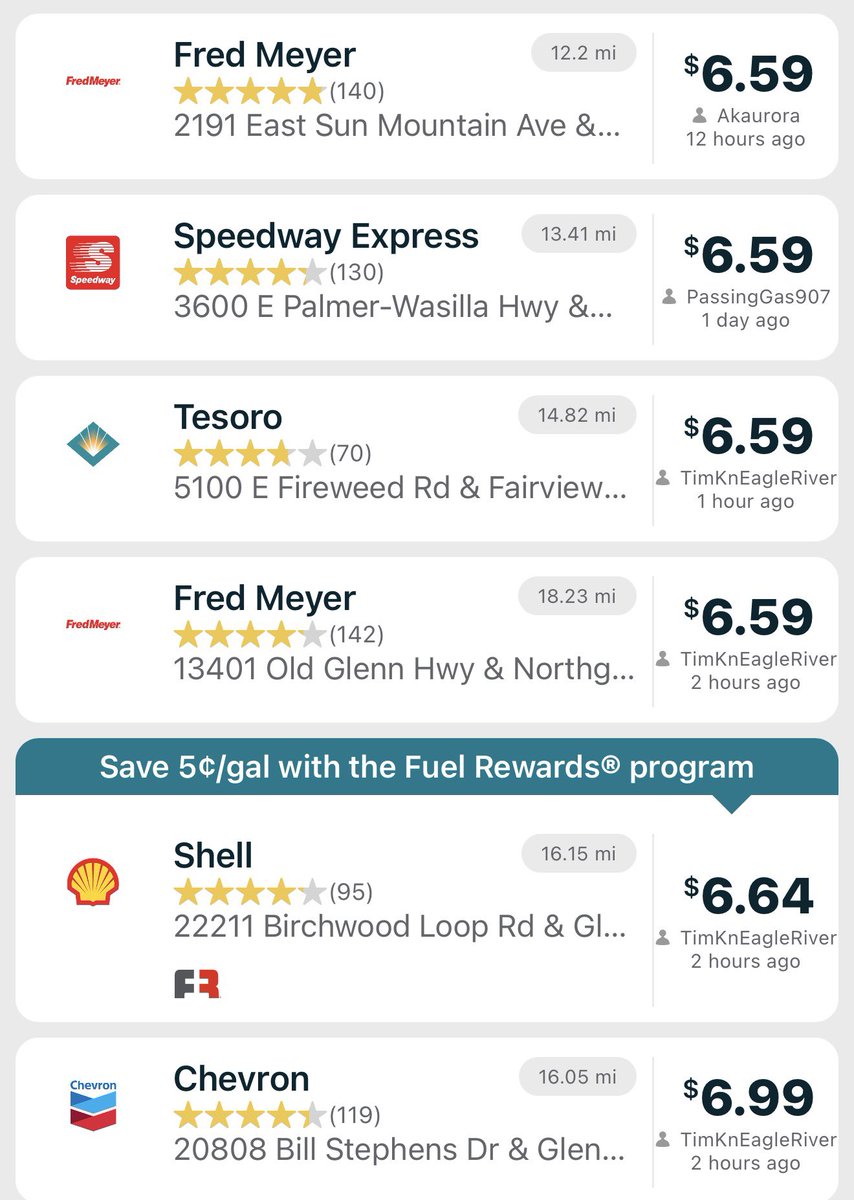Screen dimensions: 854x1200
Task: Tap the $6.59 price at Tesoro
Action: pyautogui.click(x=748, y=436)
